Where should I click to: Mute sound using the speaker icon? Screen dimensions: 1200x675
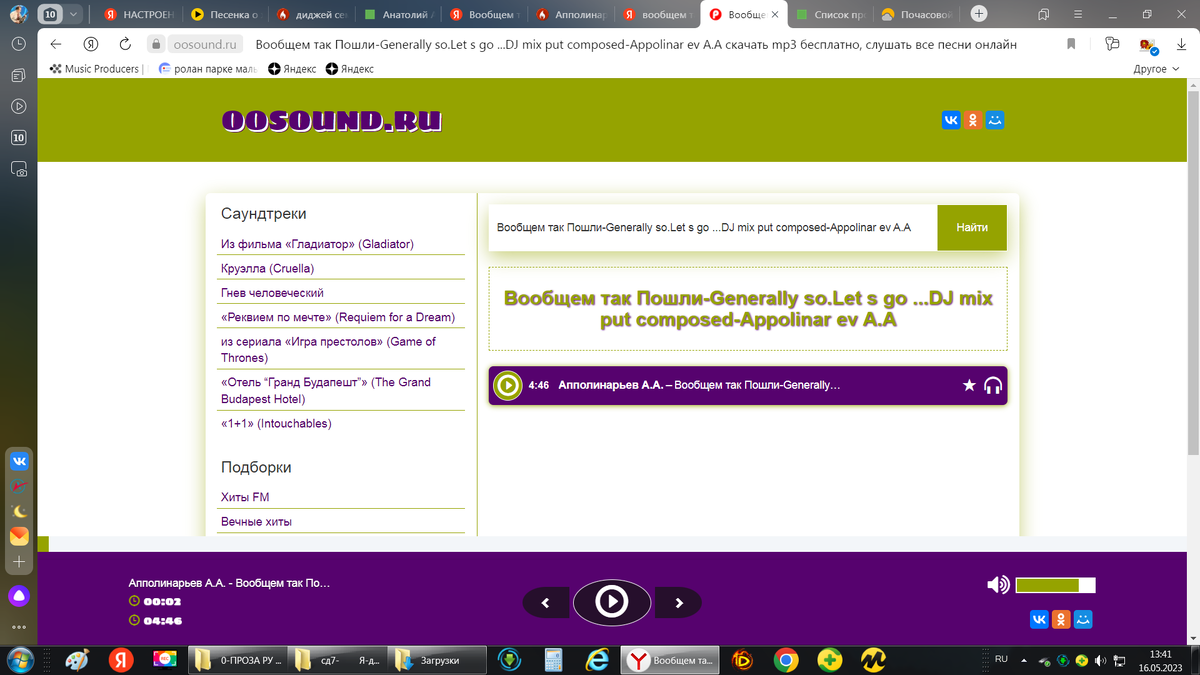click(998, 585)
